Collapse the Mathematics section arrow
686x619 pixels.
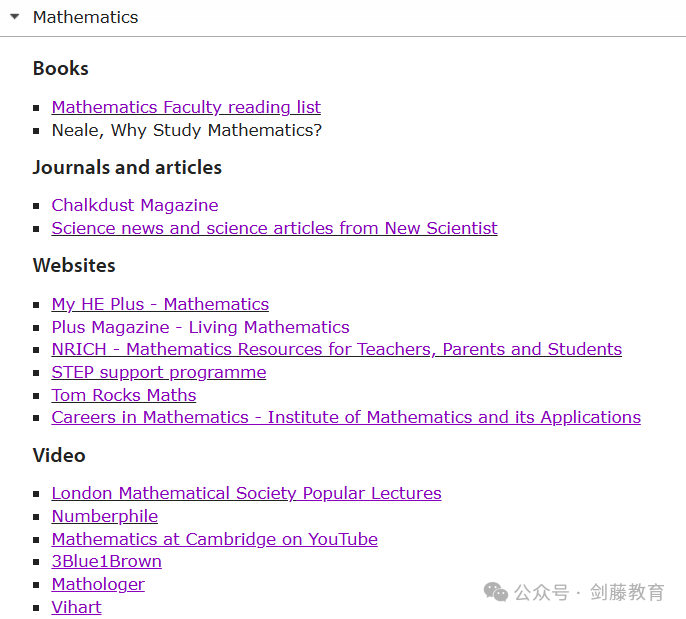point(15,17)
